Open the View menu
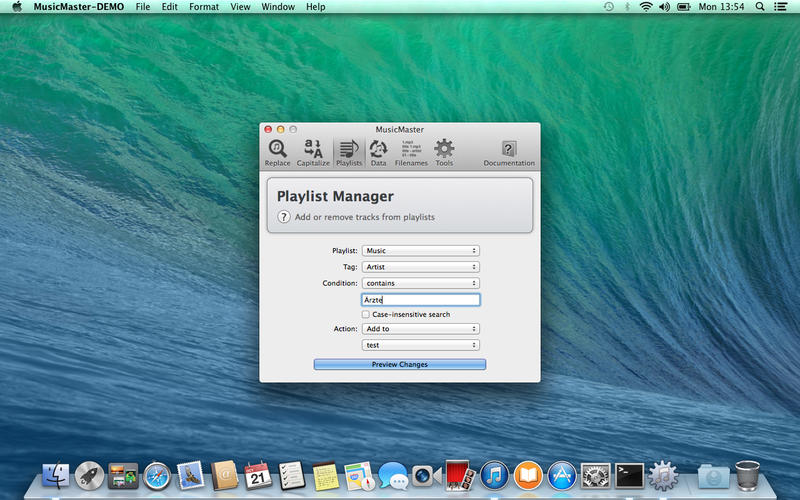The width and height of the screenshot is (800, 500). 240,7
